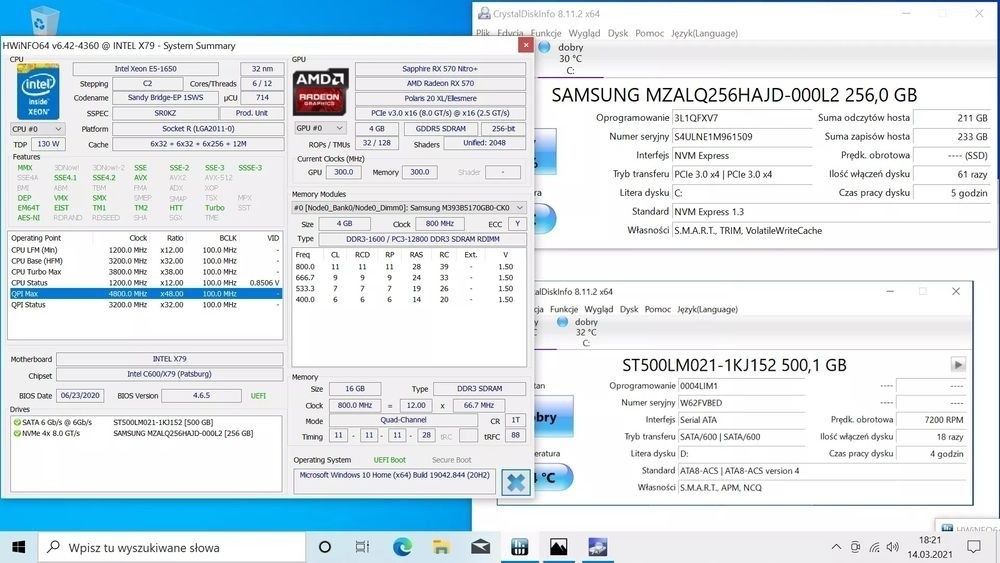Click the Windows 10 Home operating system field
The image size is (1000, 563).
pos(394,481)
